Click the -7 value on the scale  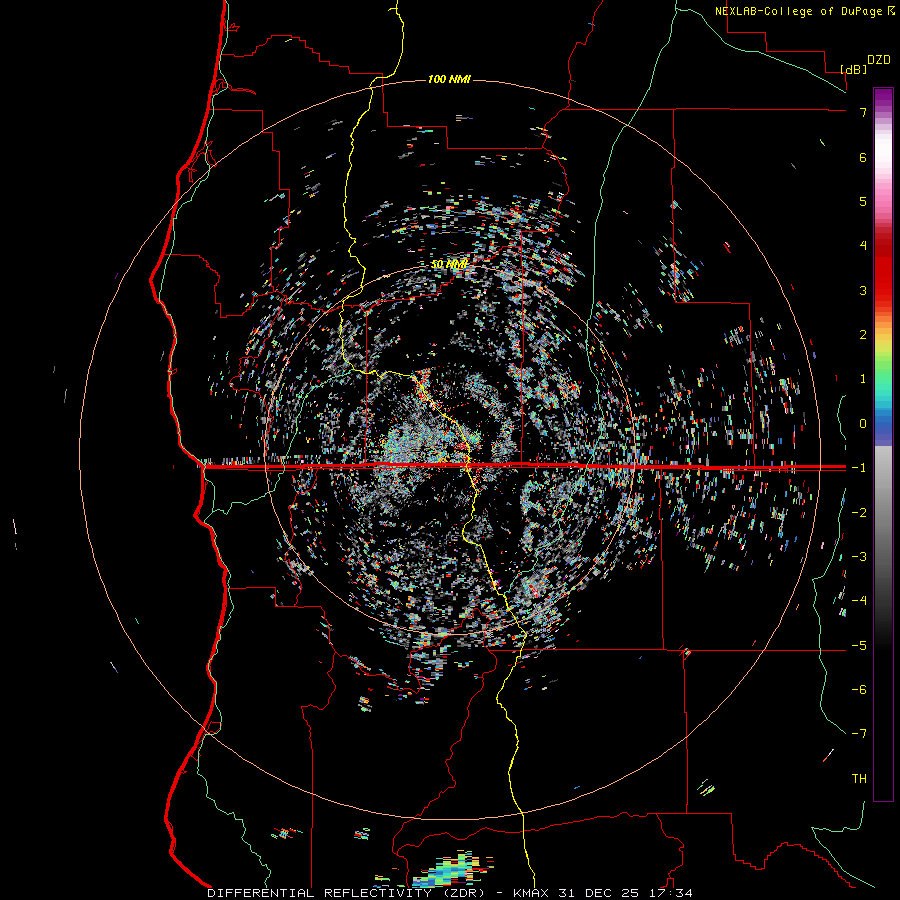tap(859, 734)
